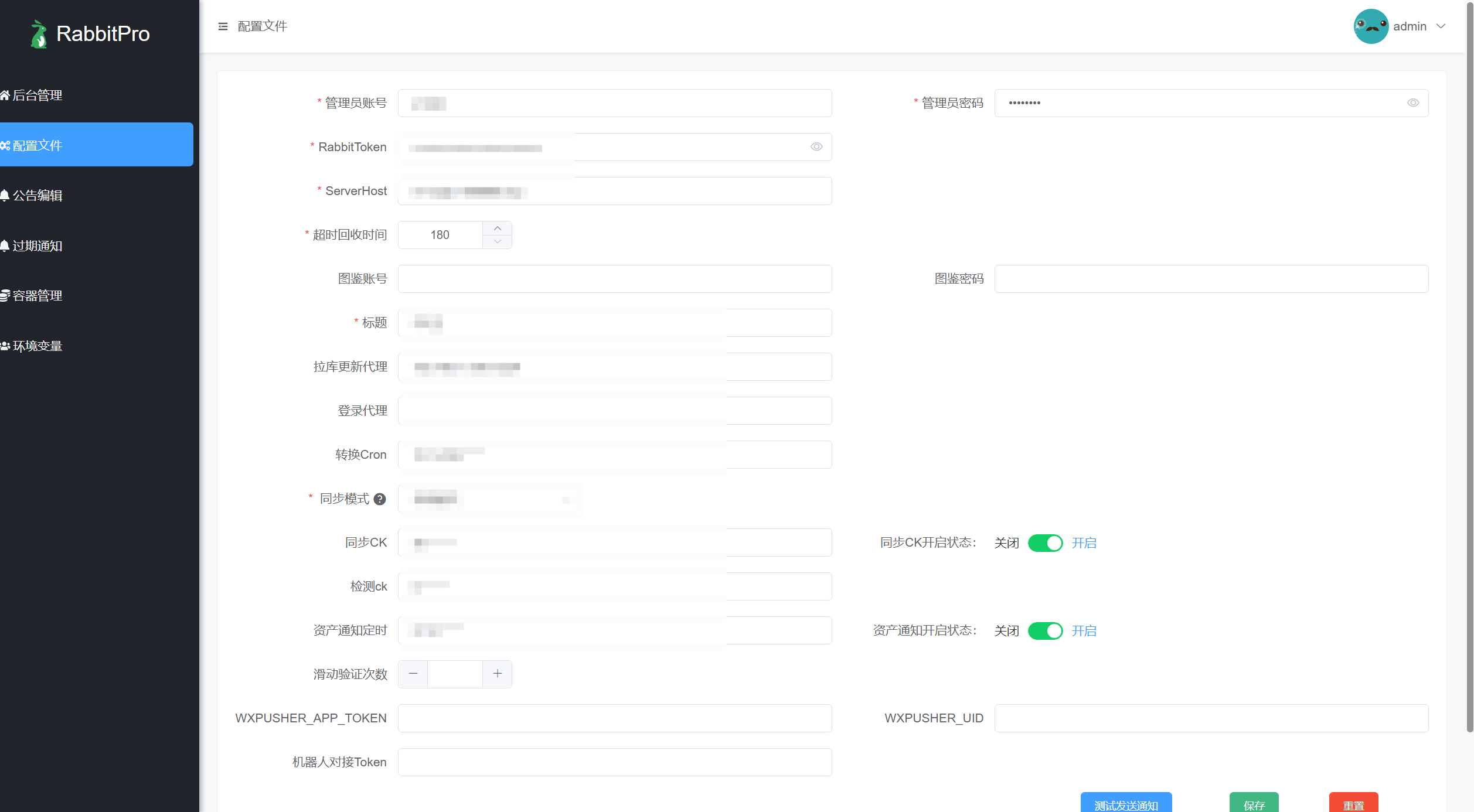Image resolution: width=1474 pixels, height=812 pixels.
Task: Open 过期通知 menu item
Action: (x=97, y=245)
